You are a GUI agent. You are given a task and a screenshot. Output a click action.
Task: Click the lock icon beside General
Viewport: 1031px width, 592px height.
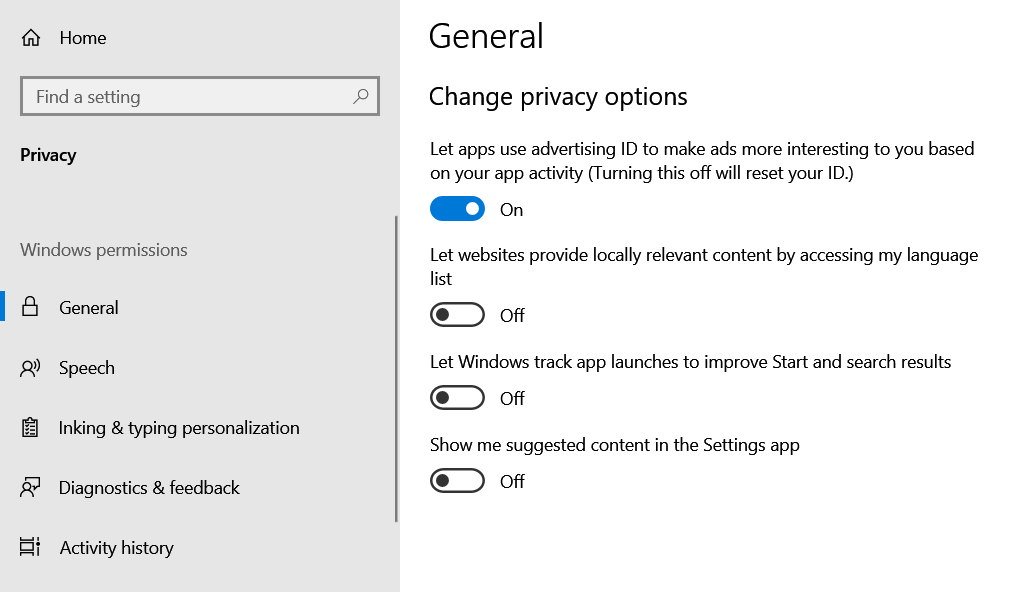[x=30, y=308]
